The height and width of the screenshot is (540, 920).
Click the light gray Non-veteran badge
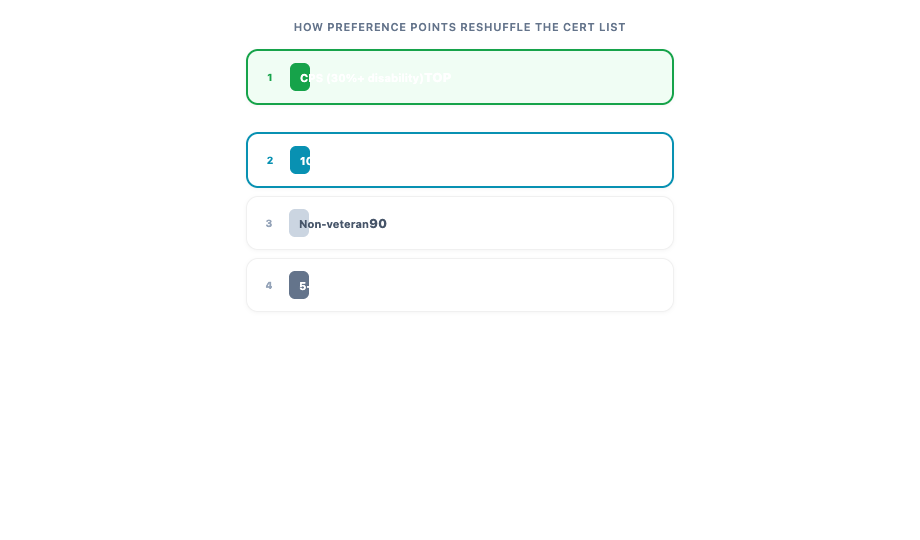pyautogui.click(x=299, y=223)
